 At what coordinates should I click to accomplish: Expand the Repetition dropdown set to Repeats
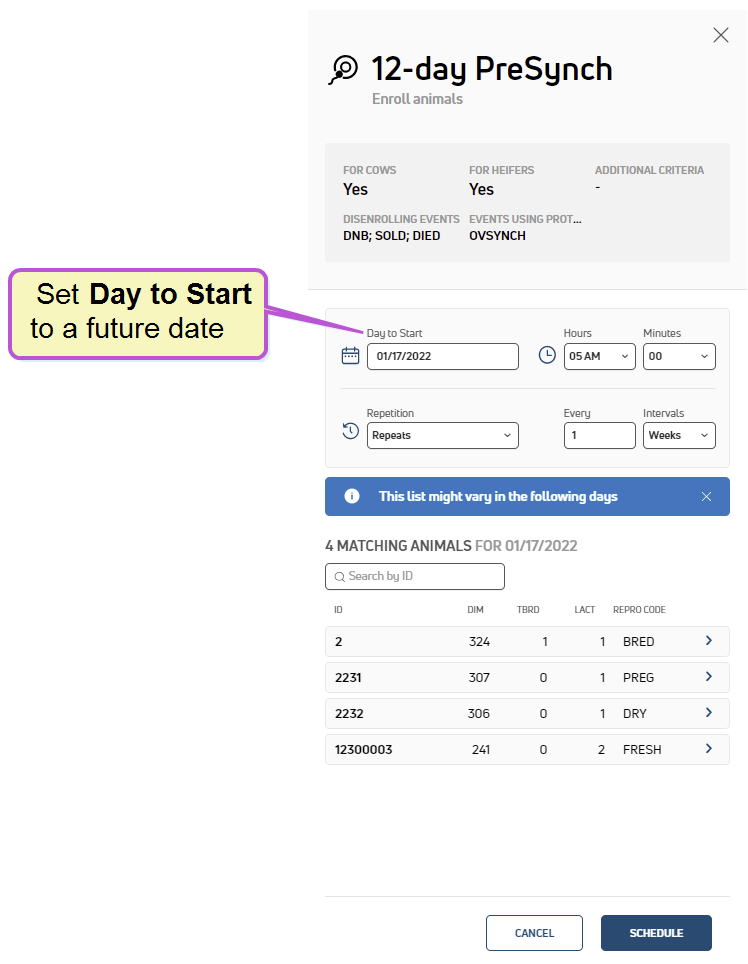coord(443,435)
